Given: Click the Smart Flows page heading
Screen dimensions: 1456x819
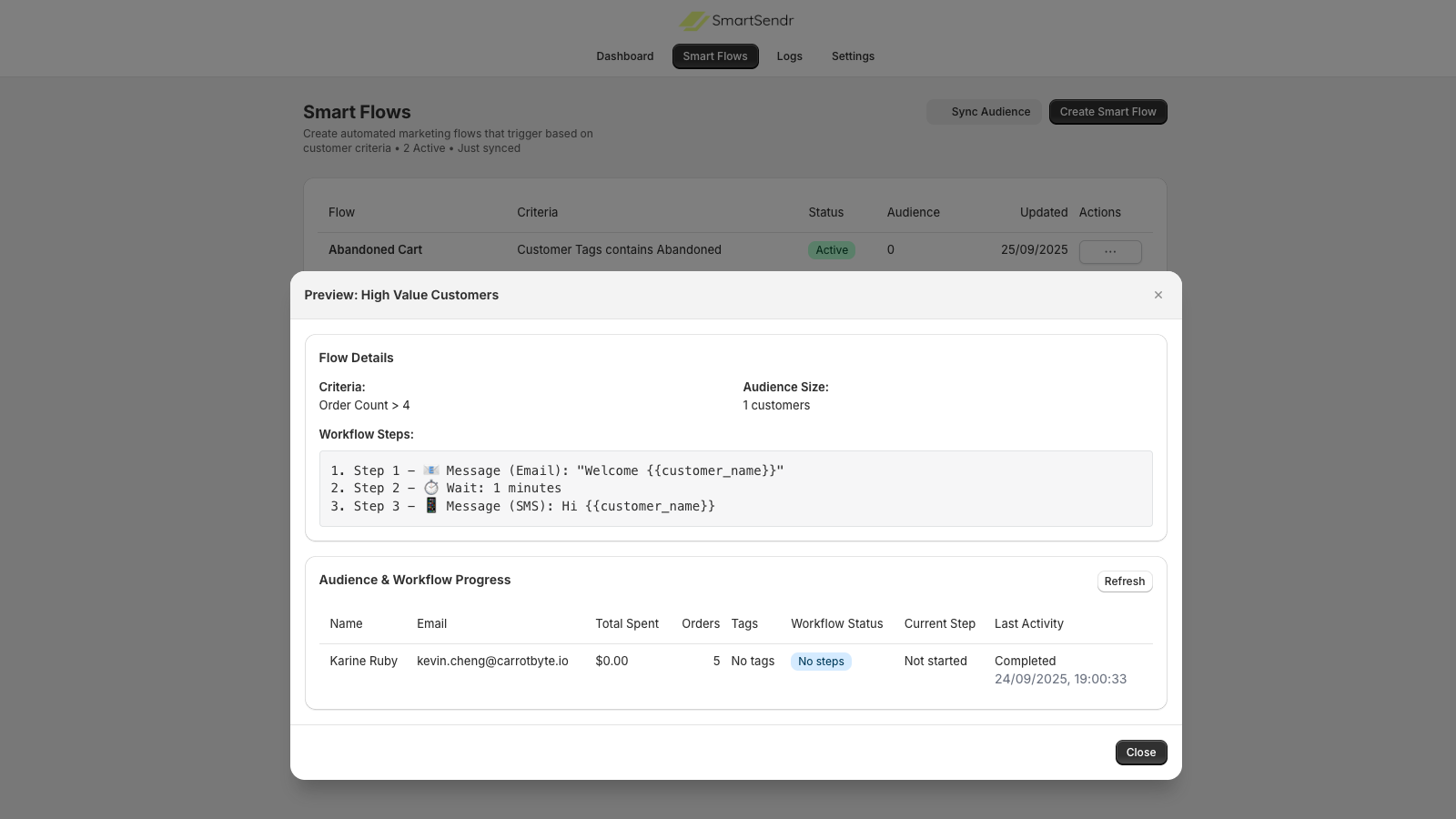Looking at the screenshot, I should click(x=357, y=112).
